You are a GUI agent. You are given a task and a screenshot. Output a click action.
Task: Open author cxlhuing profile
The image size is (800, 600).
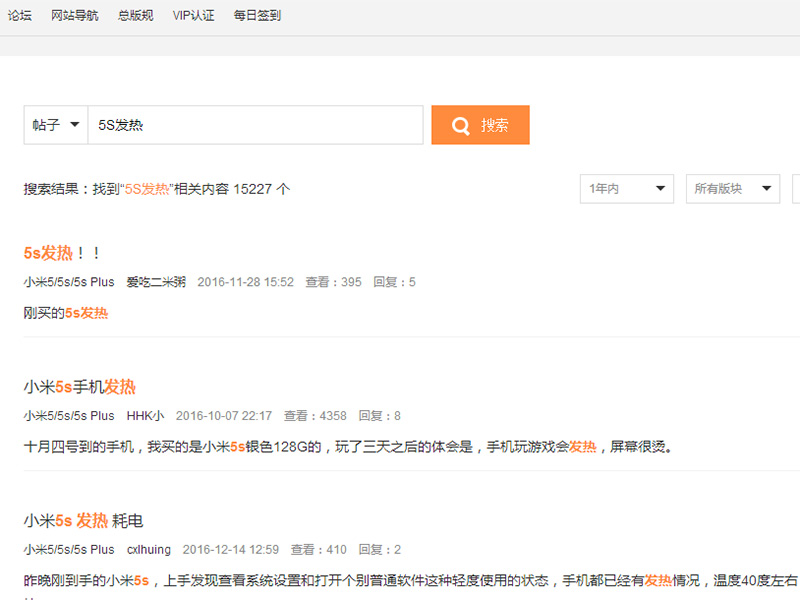148,549
